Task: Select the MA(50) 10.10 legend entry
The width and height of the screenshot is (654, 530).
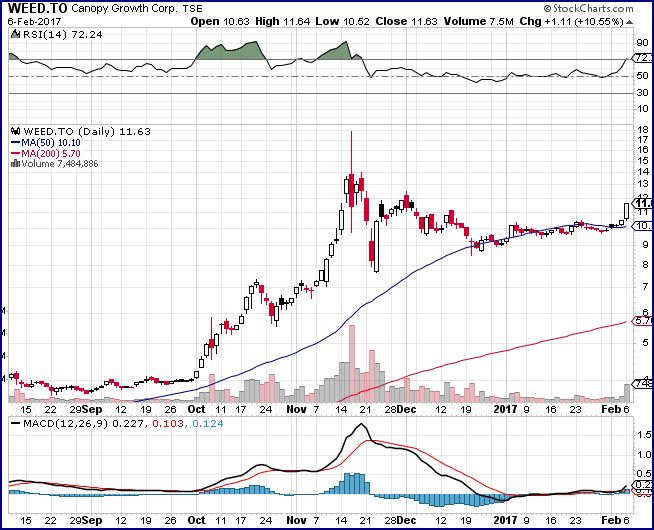Action: (51, 143)
